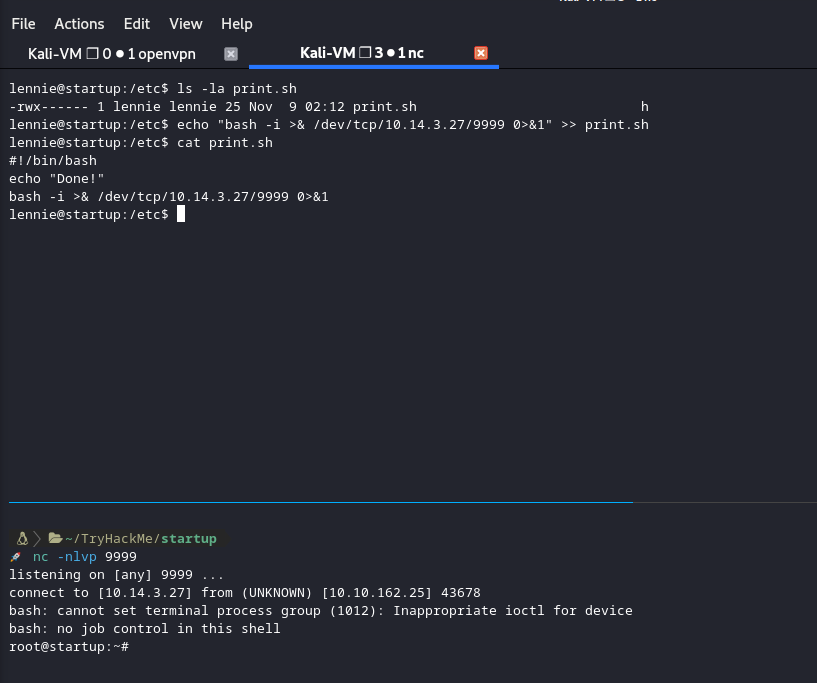Open the Edit menu

(x=137, y=24)
